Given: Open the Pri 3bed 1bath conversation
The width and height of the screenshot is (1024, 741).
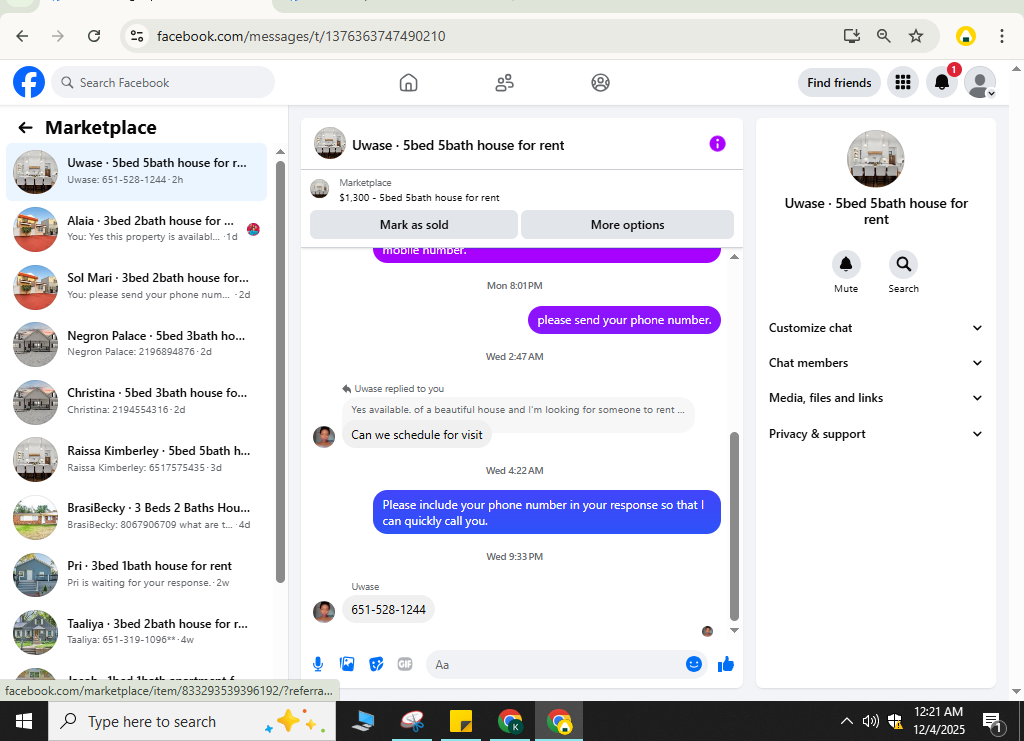Looking at the screenshot, I should [x=136, y=575].
